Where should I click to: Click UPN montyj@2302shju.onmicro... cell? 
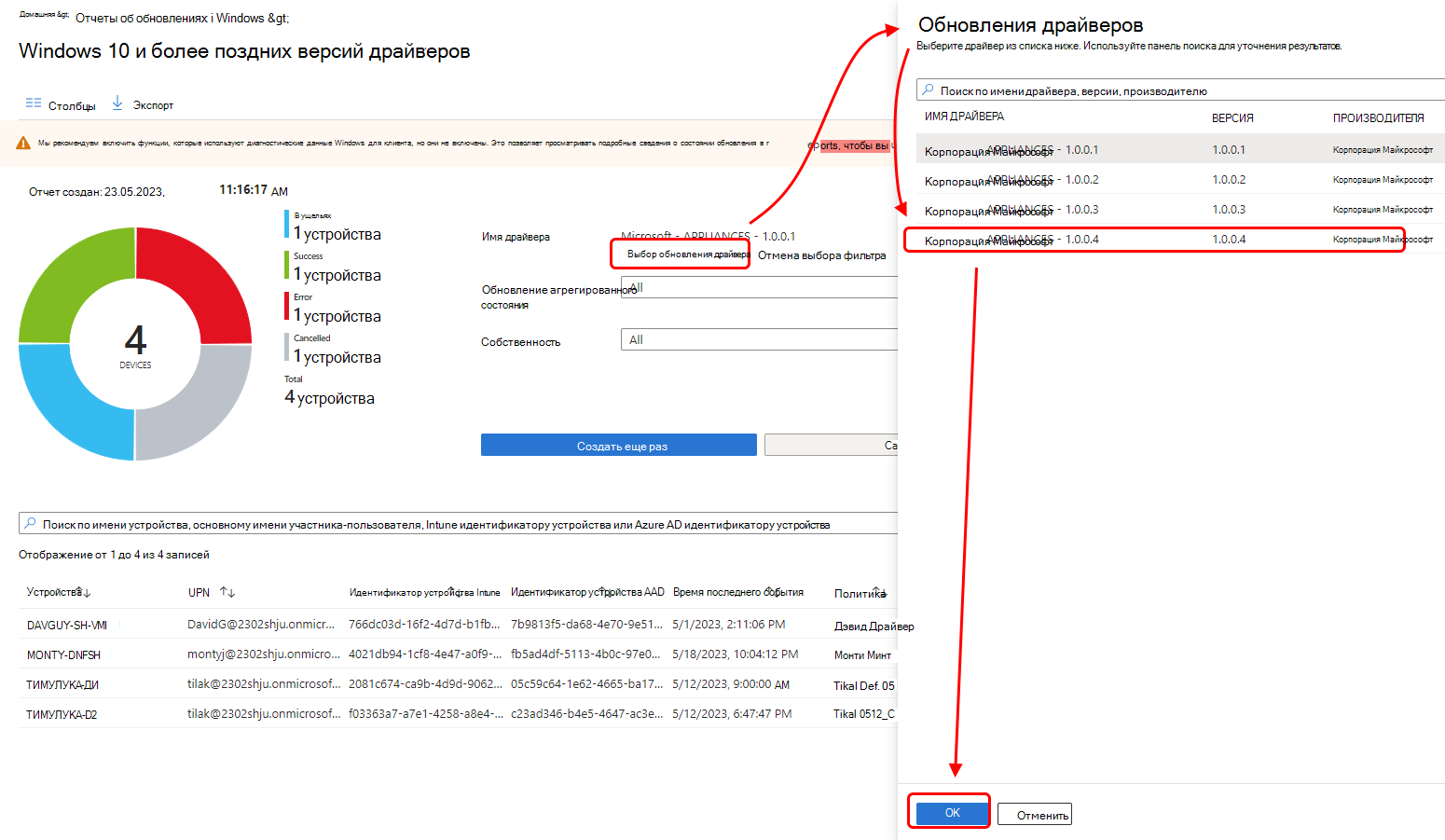[264, 654]
